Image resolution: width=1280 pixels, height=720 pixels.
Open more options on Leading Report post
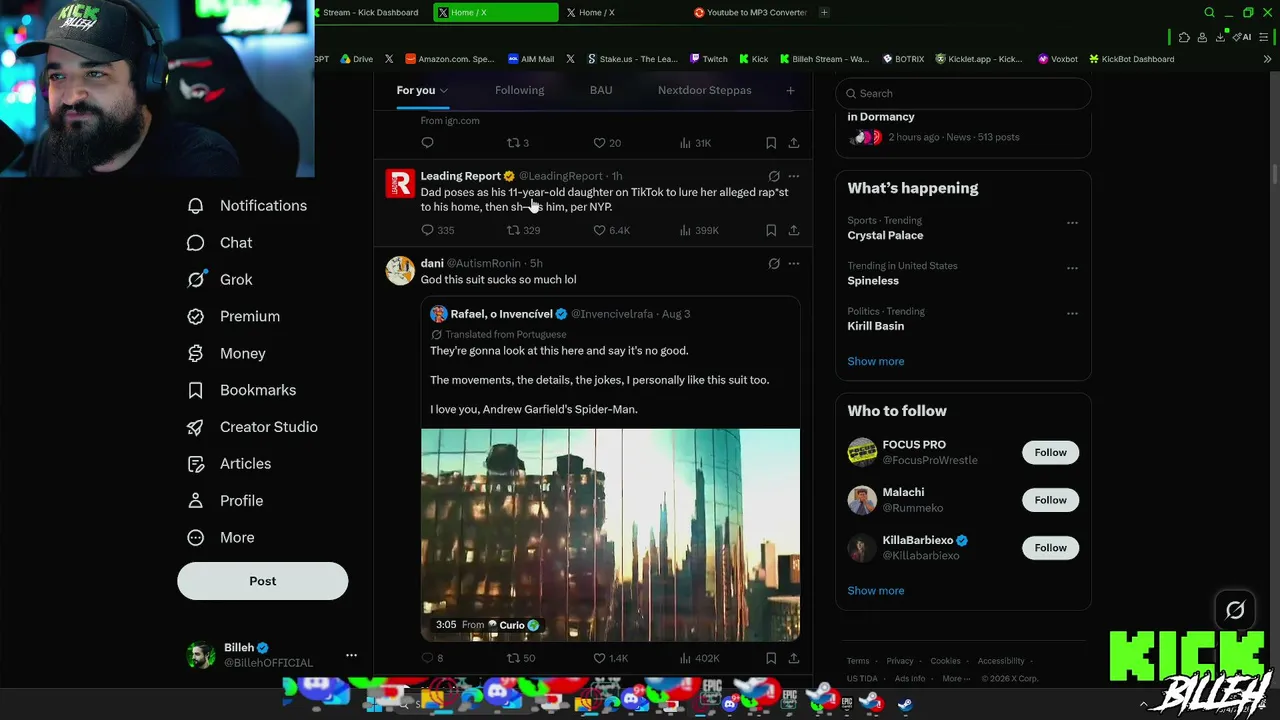(x=794, y=176)
